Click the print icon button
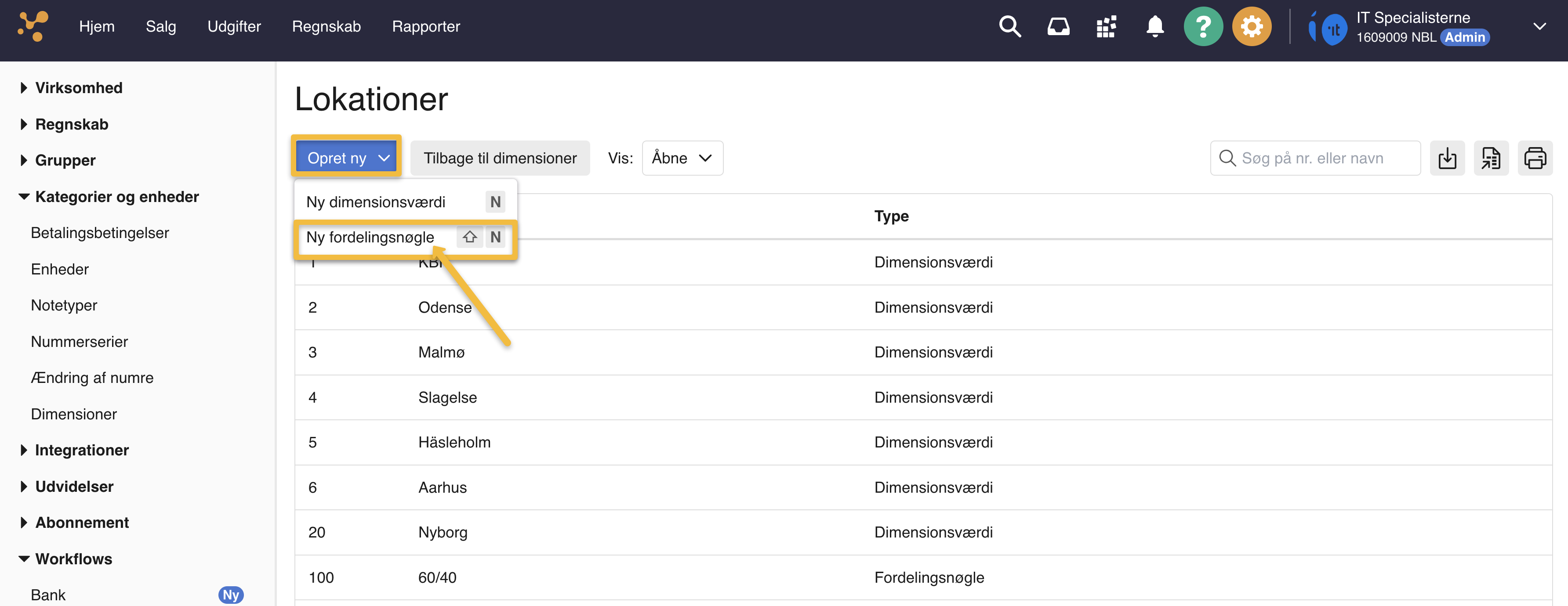Image resolution: width=1568 pixels, height=606 pixels. click(1535, 158)
